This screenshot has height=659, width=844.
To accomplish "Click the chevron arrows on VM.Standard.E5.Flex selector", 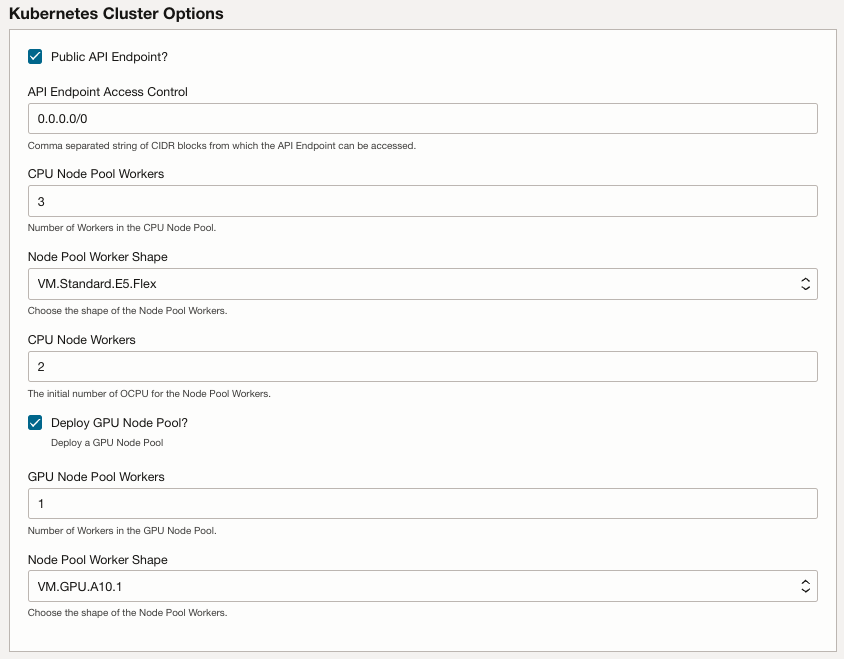I will pyautogui.click(x=805, y=284).
